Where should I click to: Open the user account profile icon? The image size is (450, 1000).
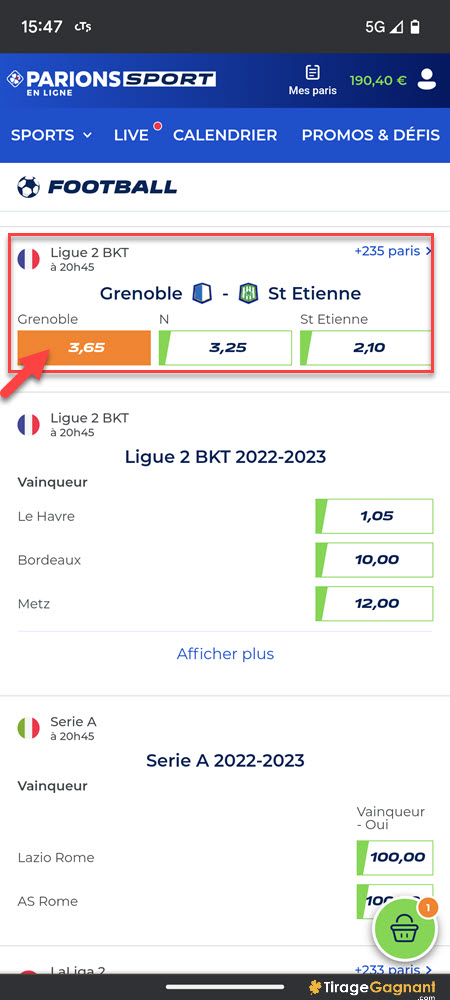(x=426, y=80)
